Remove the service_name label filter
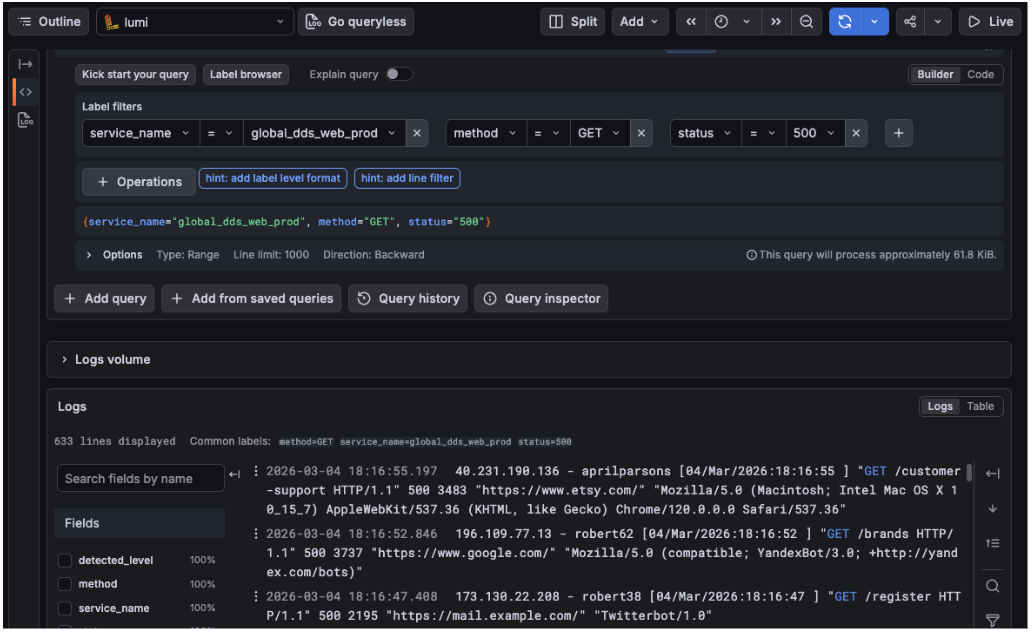This screenshot has width=1032, height=633. pos(417,133)
